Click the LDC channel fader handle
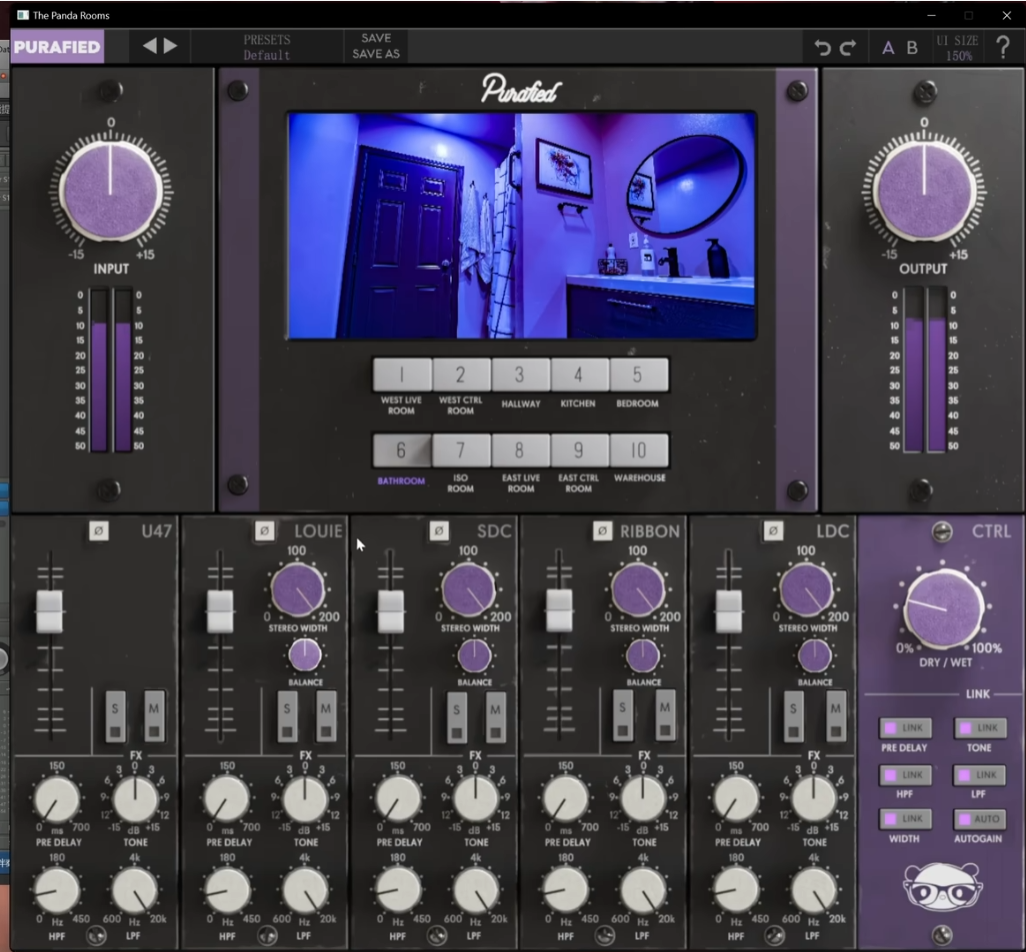 (728, 611)
